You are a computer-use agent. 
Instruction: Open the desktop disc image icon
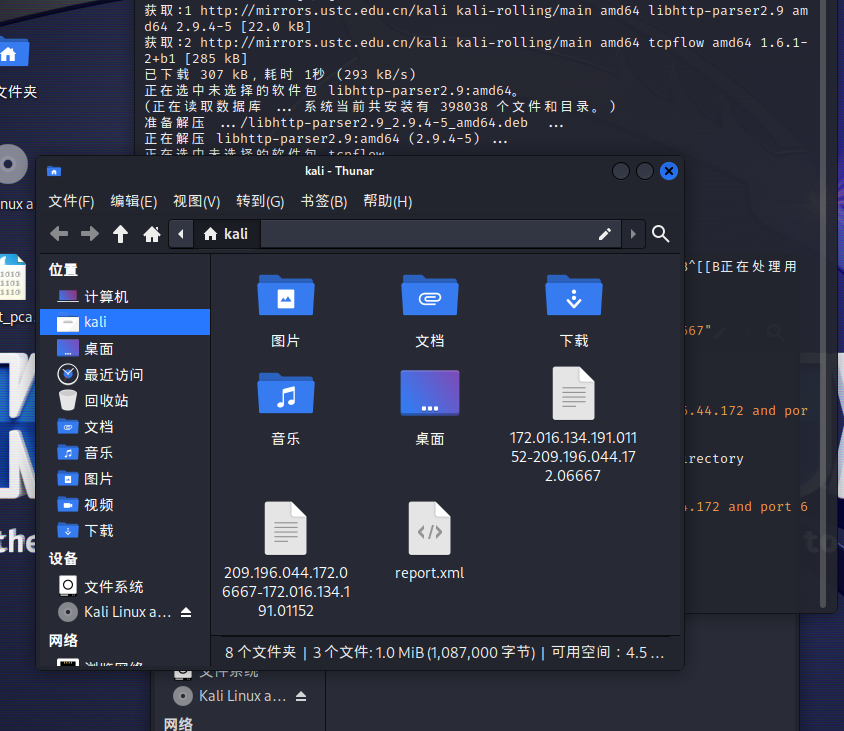coord(13,164)
